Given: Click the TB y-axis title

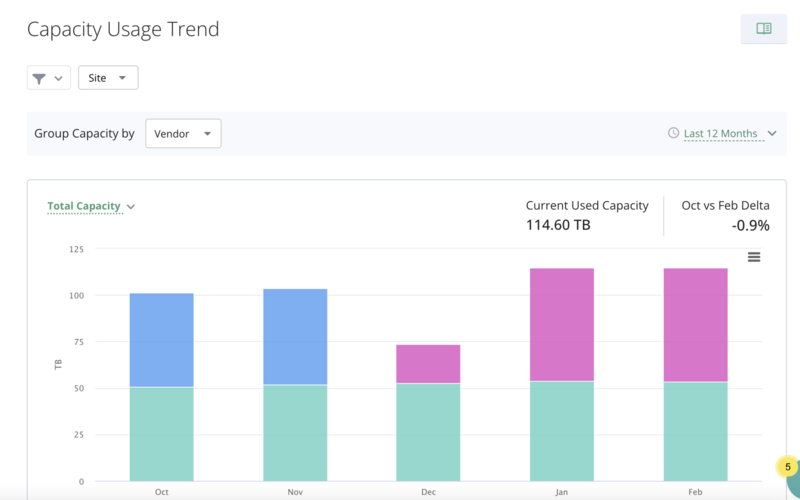Looking at the screenshot, I should (x=58, y=365).
